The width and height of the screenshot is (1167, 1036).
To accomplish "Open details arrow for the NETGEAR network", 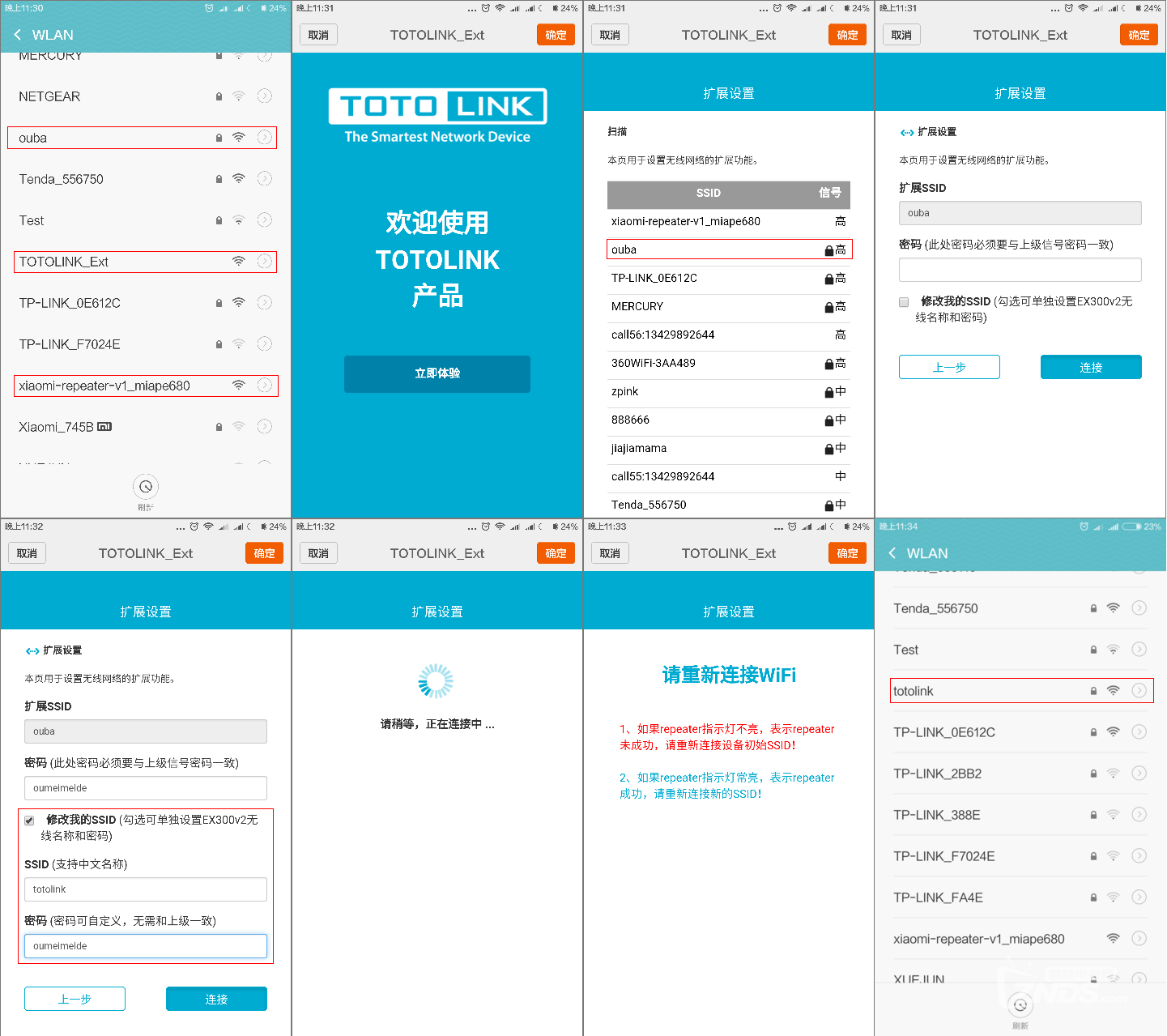I will pyautogui.click(x=265, y=96).
